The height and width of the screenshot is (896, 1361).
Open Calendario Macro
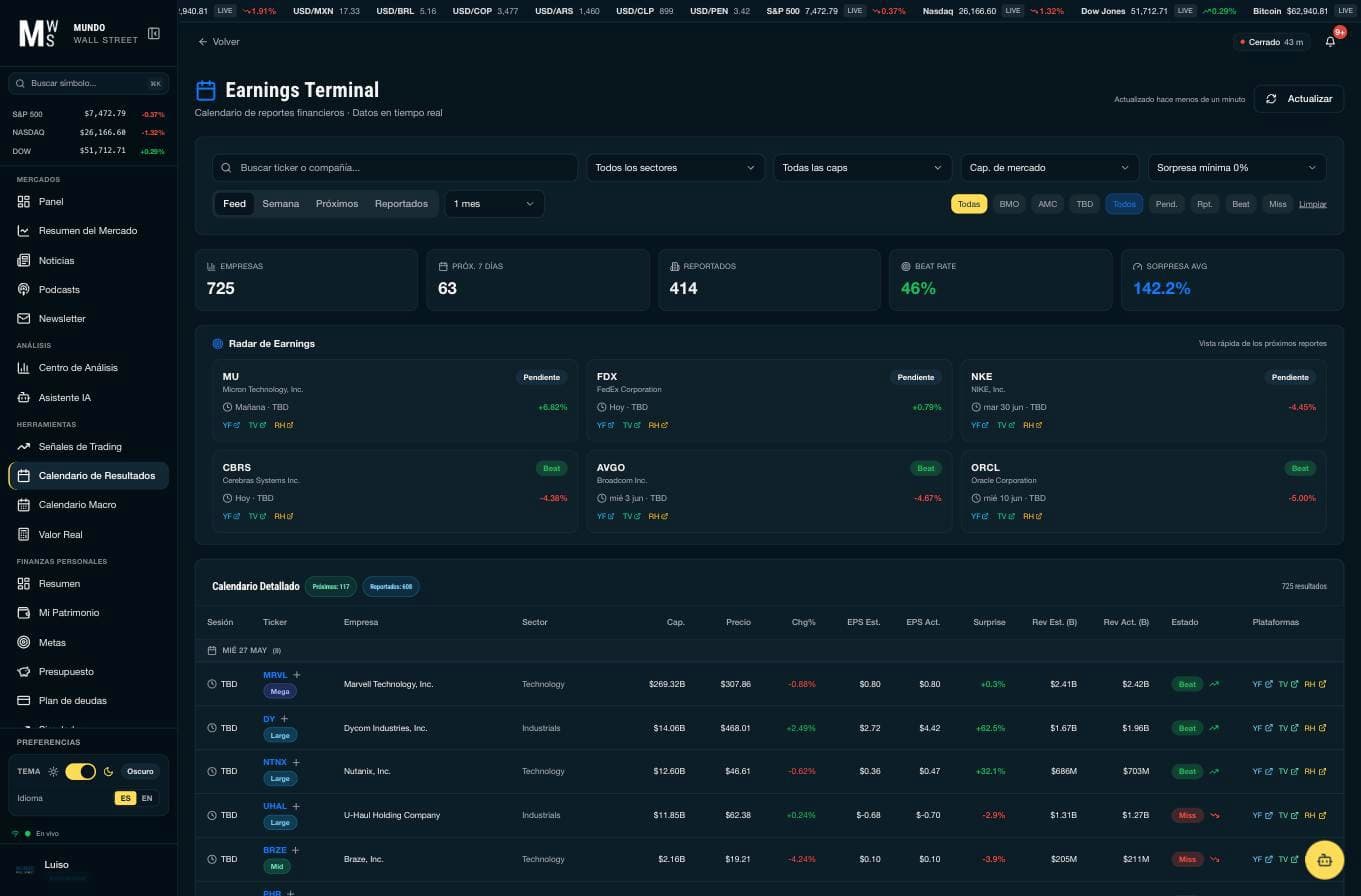pos(88,505)
